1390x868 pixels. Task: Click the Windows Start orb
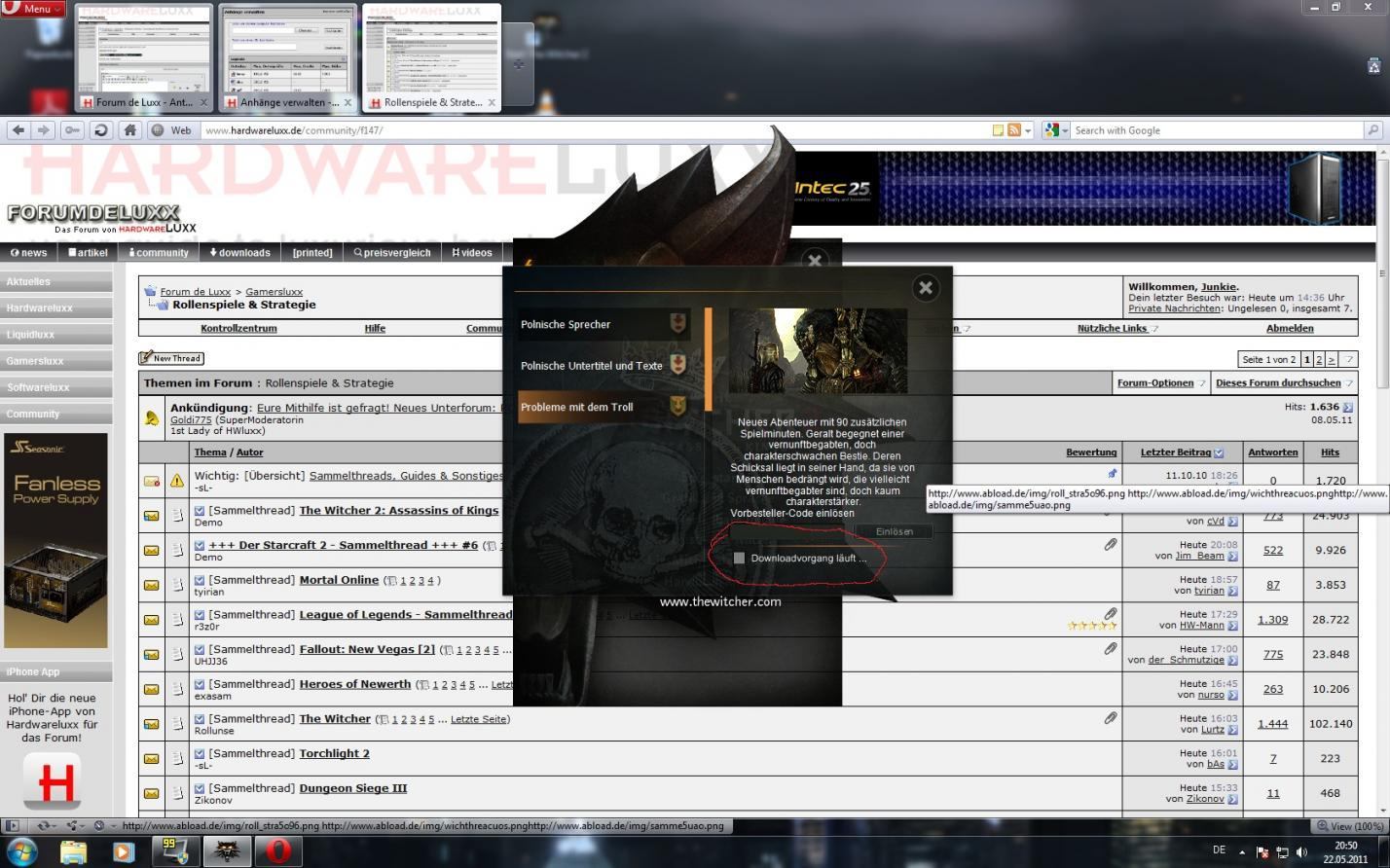[x=21, y=851]
